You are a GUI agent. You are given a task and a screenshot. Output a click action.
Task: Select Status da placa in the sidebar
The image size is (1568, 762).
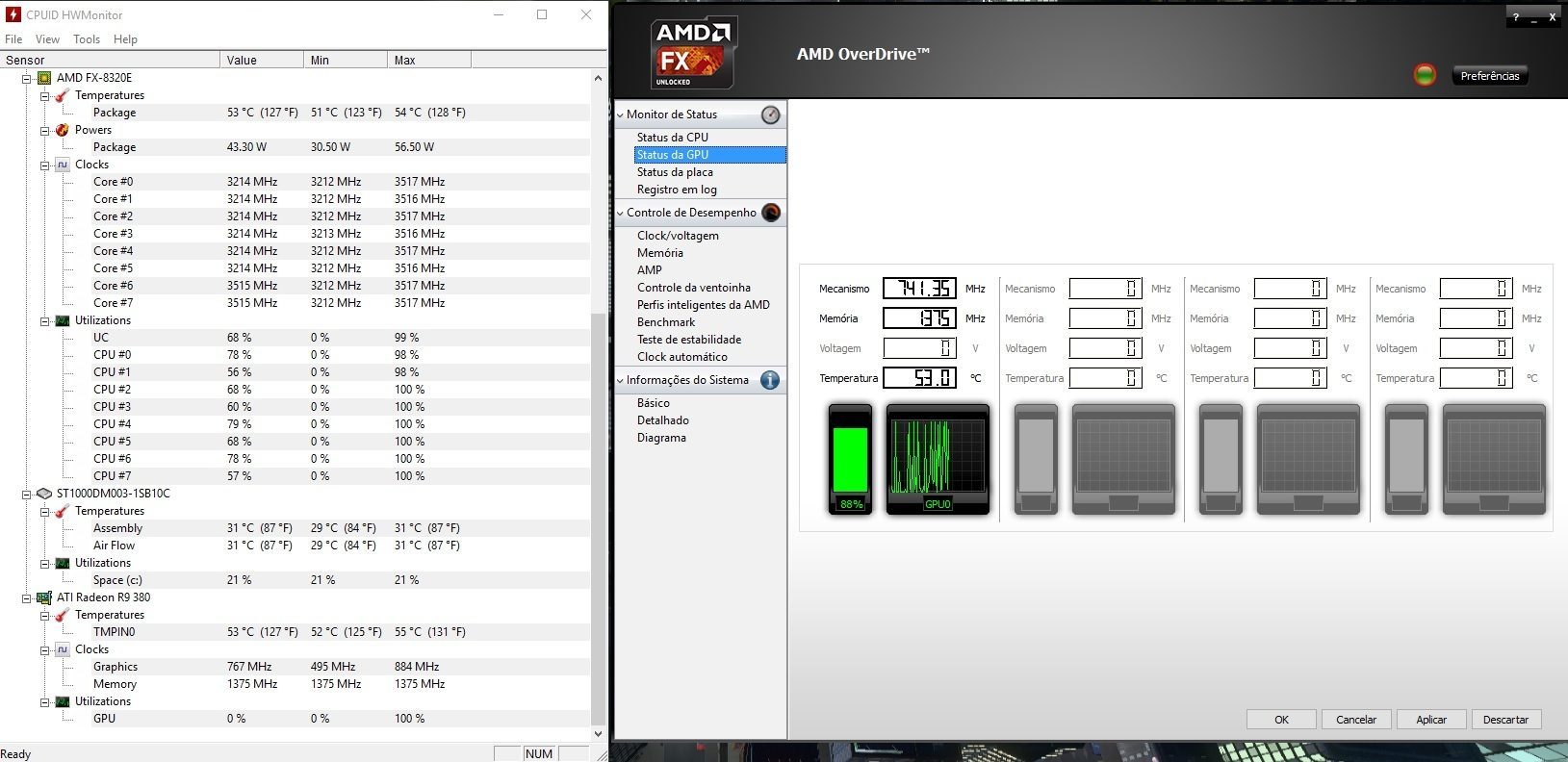675,172
